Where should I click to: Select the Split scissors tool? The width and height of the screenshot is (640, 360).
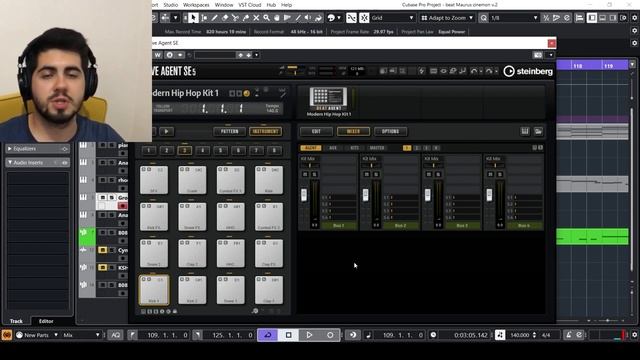pos(235,18)
